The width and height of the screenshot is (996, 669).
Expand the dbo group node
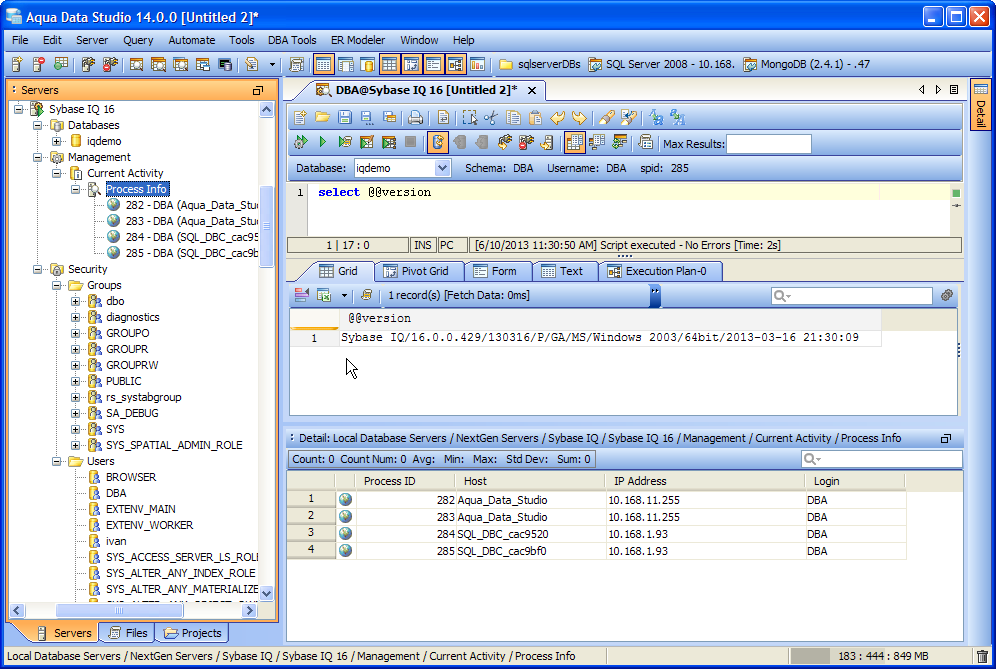pyautogui.click(x=76, y=301)
